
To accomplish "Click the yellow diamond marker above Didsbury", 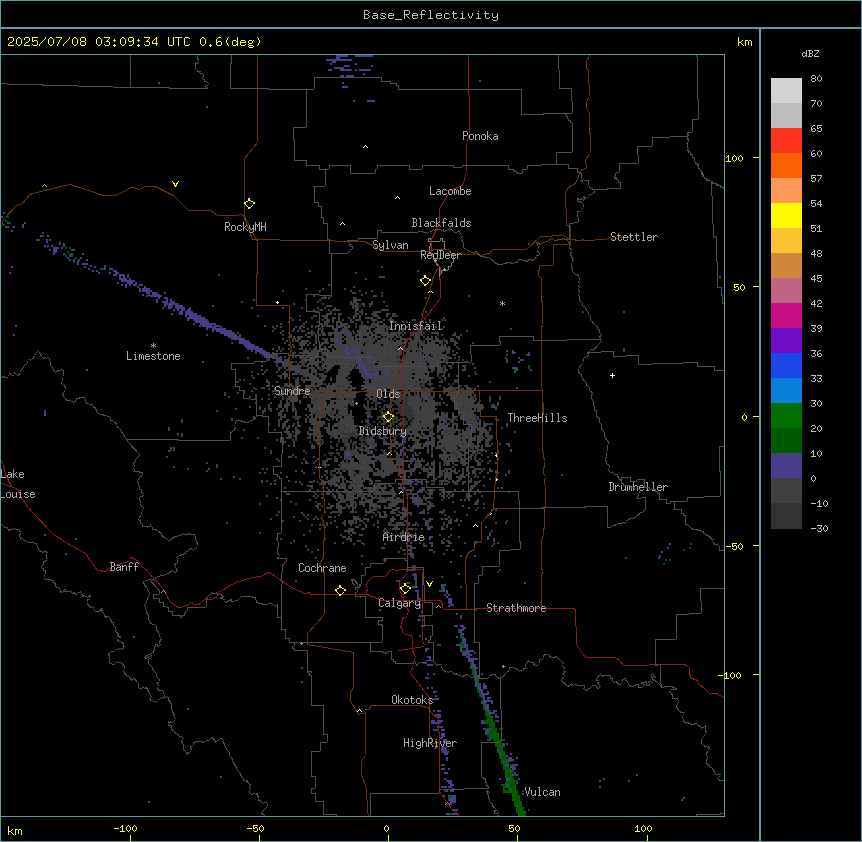I will pos(389,417).
